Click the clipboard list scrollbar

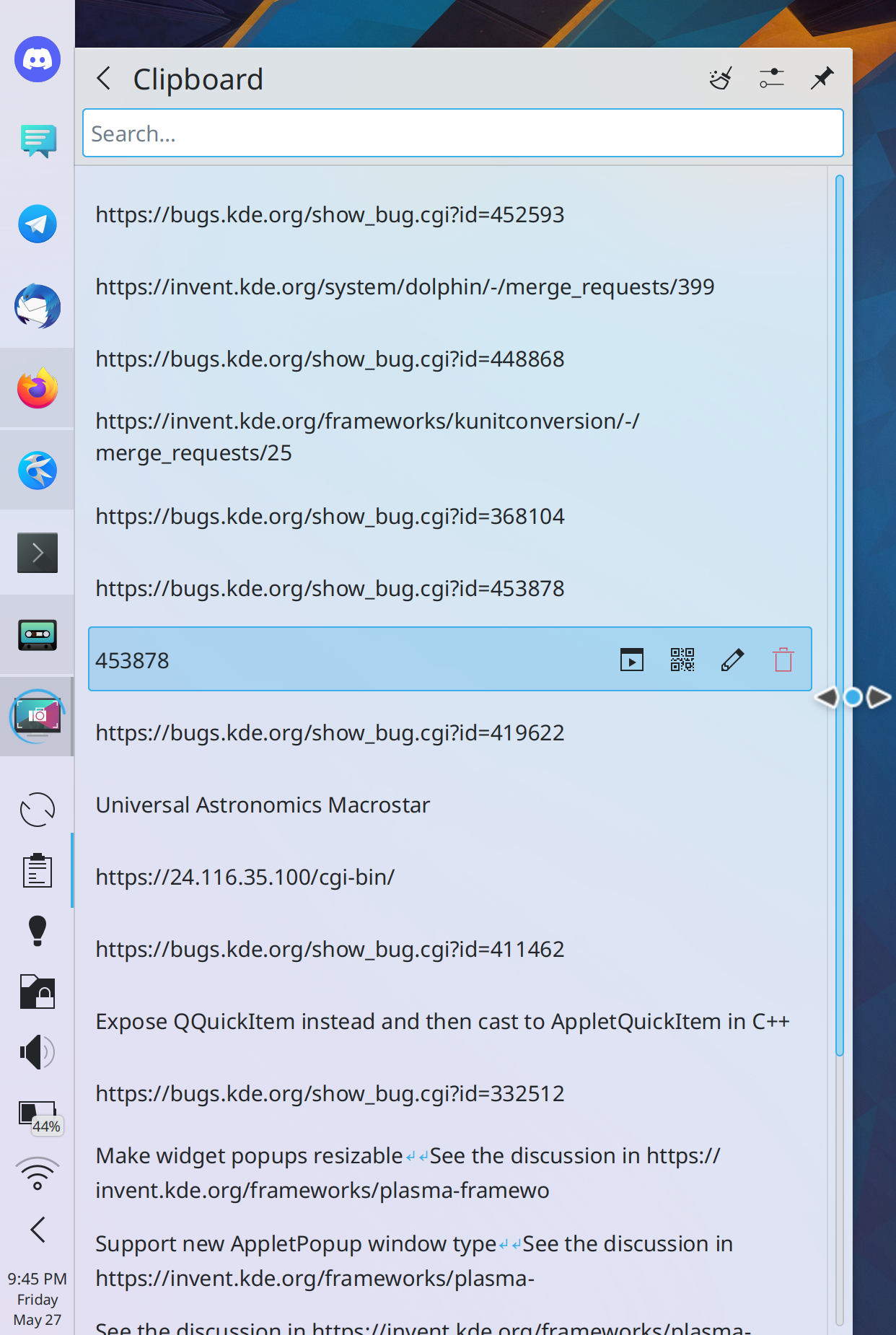click(839, 615)
